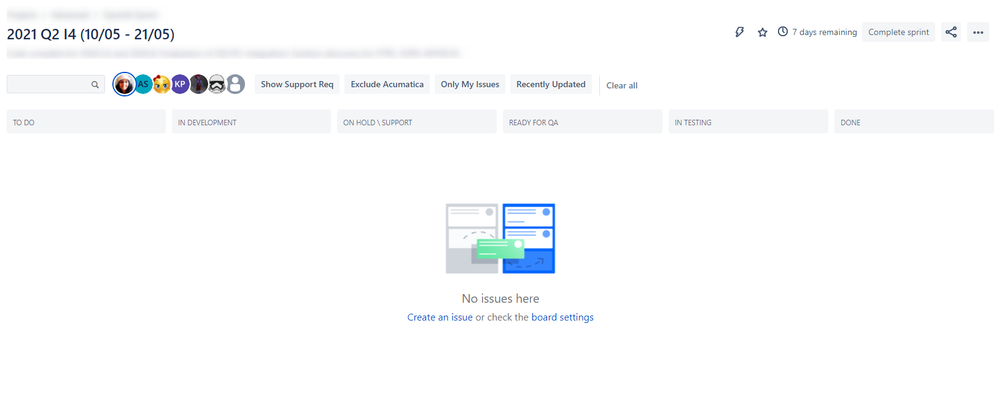
Task: Click Clear all filters
Action: 622,85
